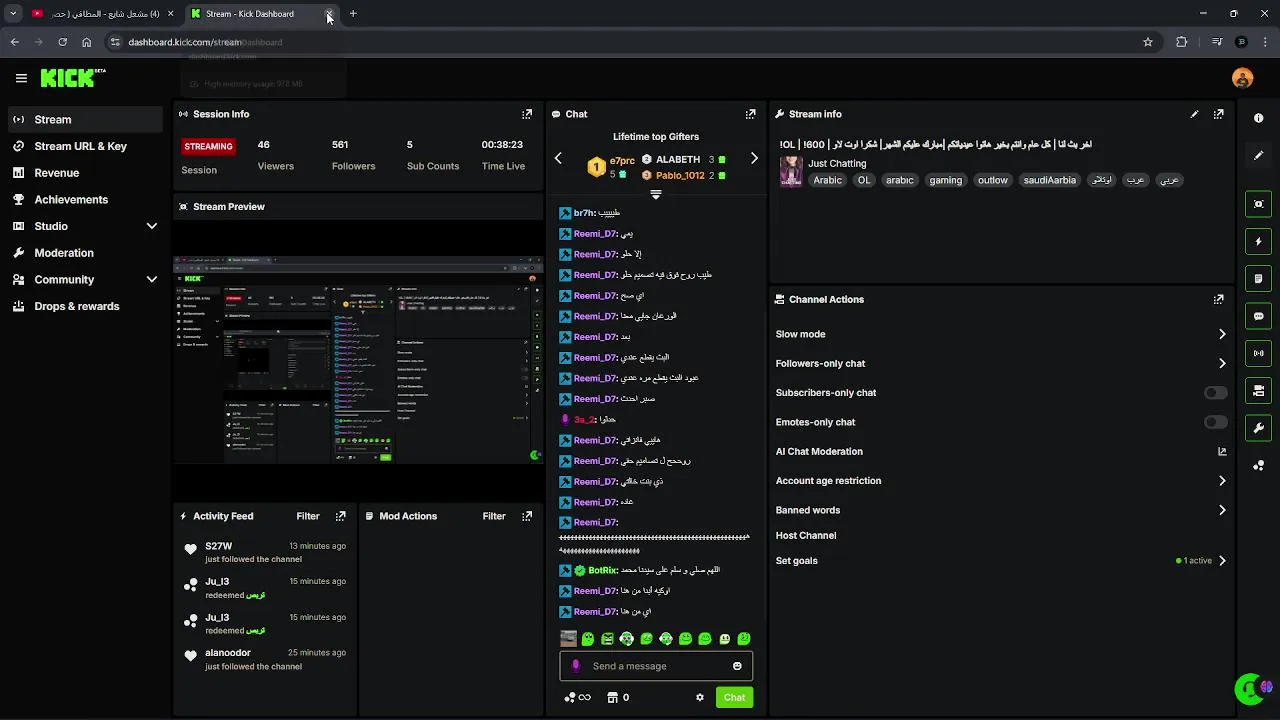Open the hamburger menu beside Kick logo
1280x720 pixels.
[x=21, y=78]
